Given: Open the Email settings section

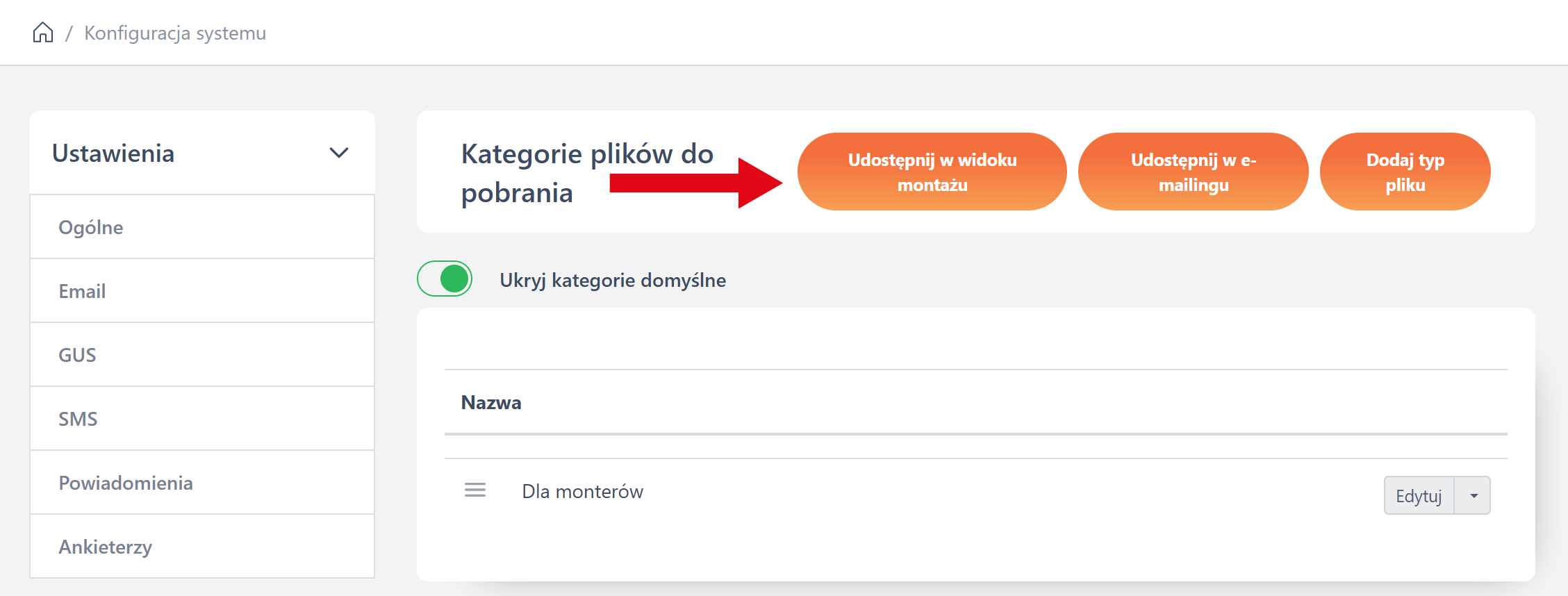Looking at the screenshot, I should [x=82, y=291].
